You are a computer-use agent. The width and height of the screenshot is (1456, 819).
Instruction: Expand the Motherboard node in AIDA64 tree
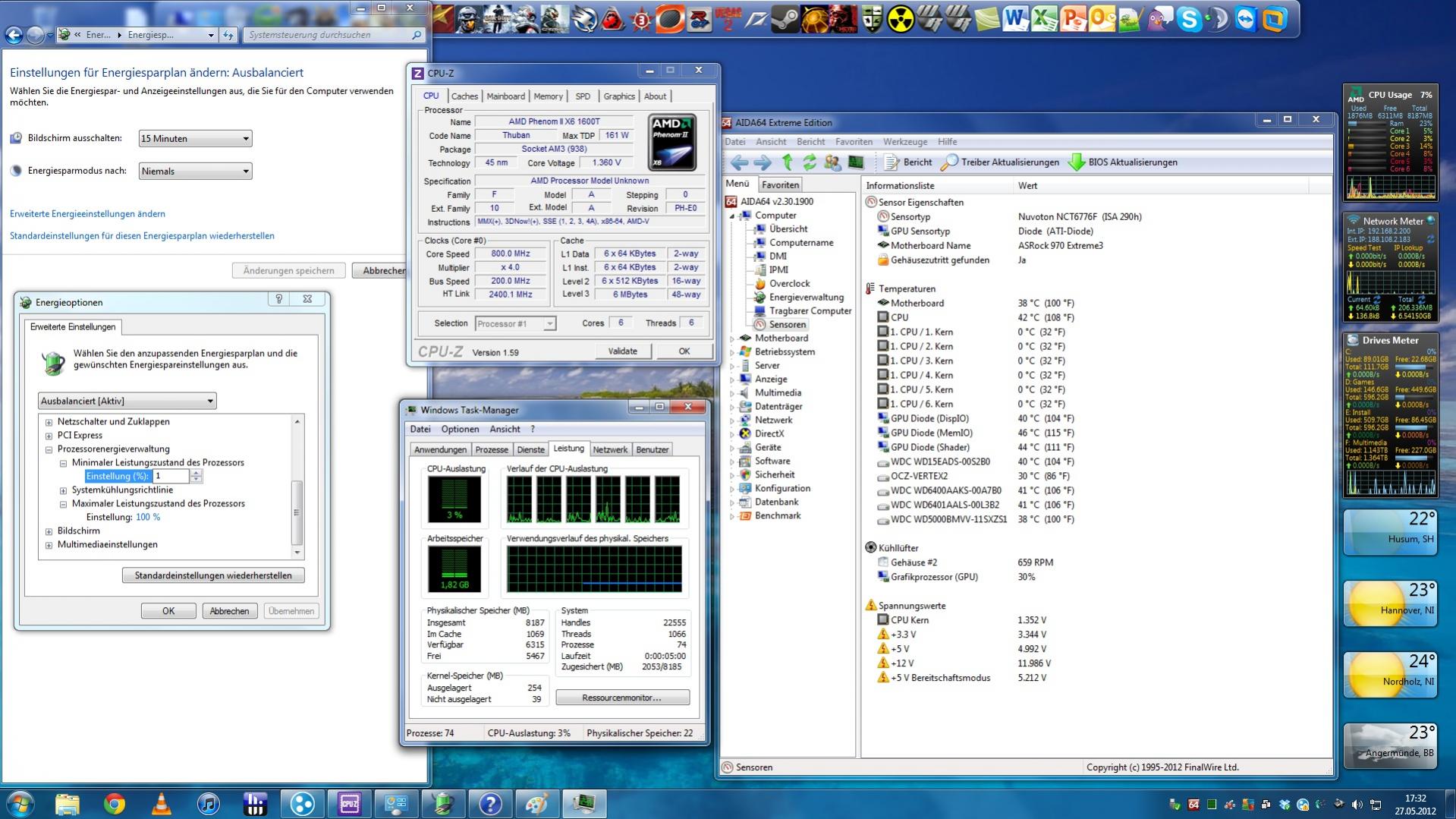tap(733, 339)
